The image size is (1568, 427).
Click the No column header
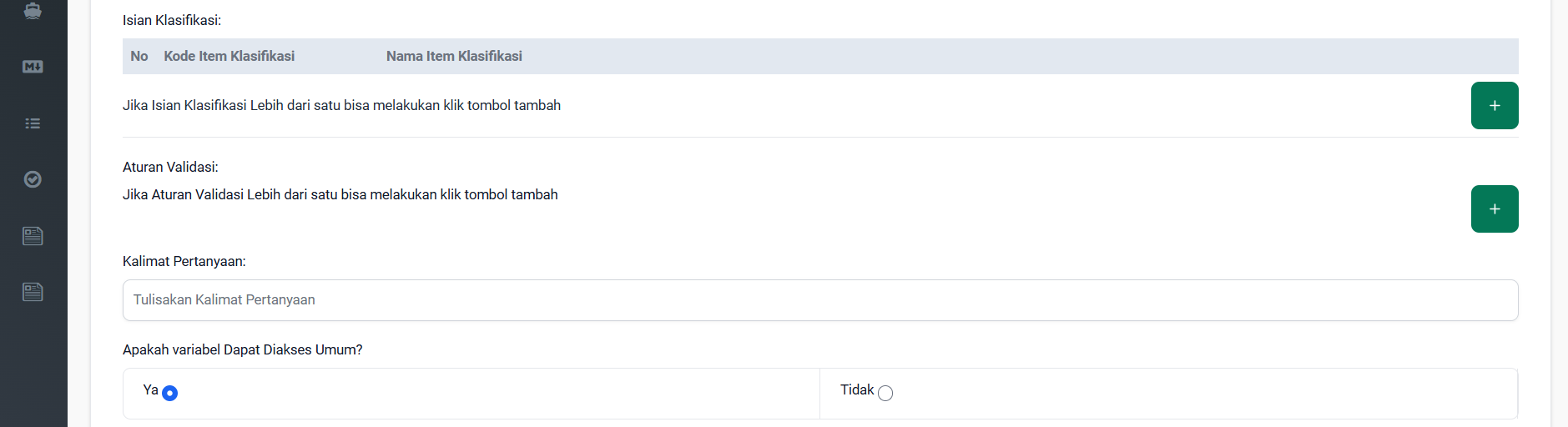(139, 56)
